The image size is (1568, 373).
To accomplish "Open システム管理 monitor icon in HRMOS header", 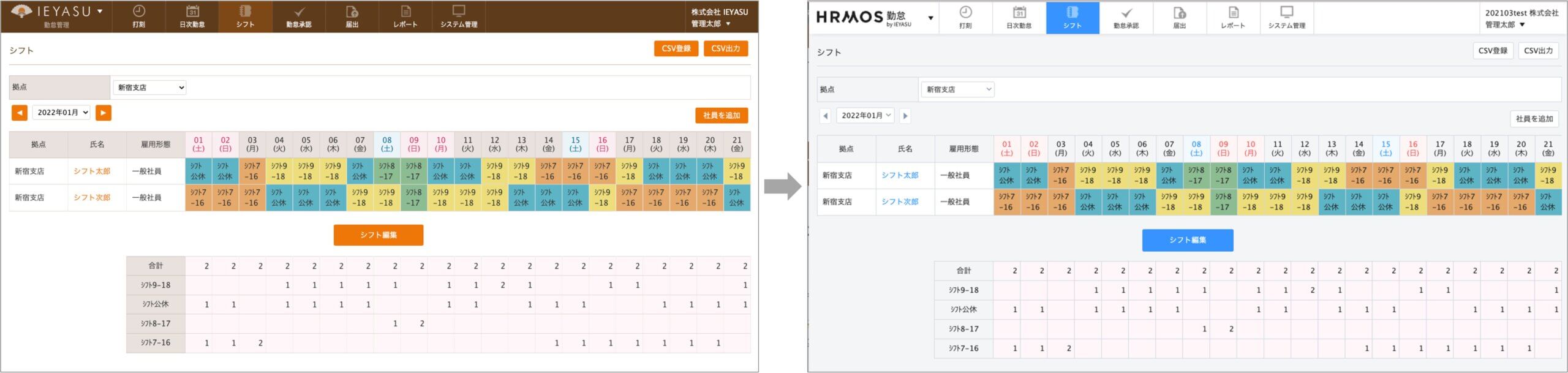I will [x=1286, y=12].
